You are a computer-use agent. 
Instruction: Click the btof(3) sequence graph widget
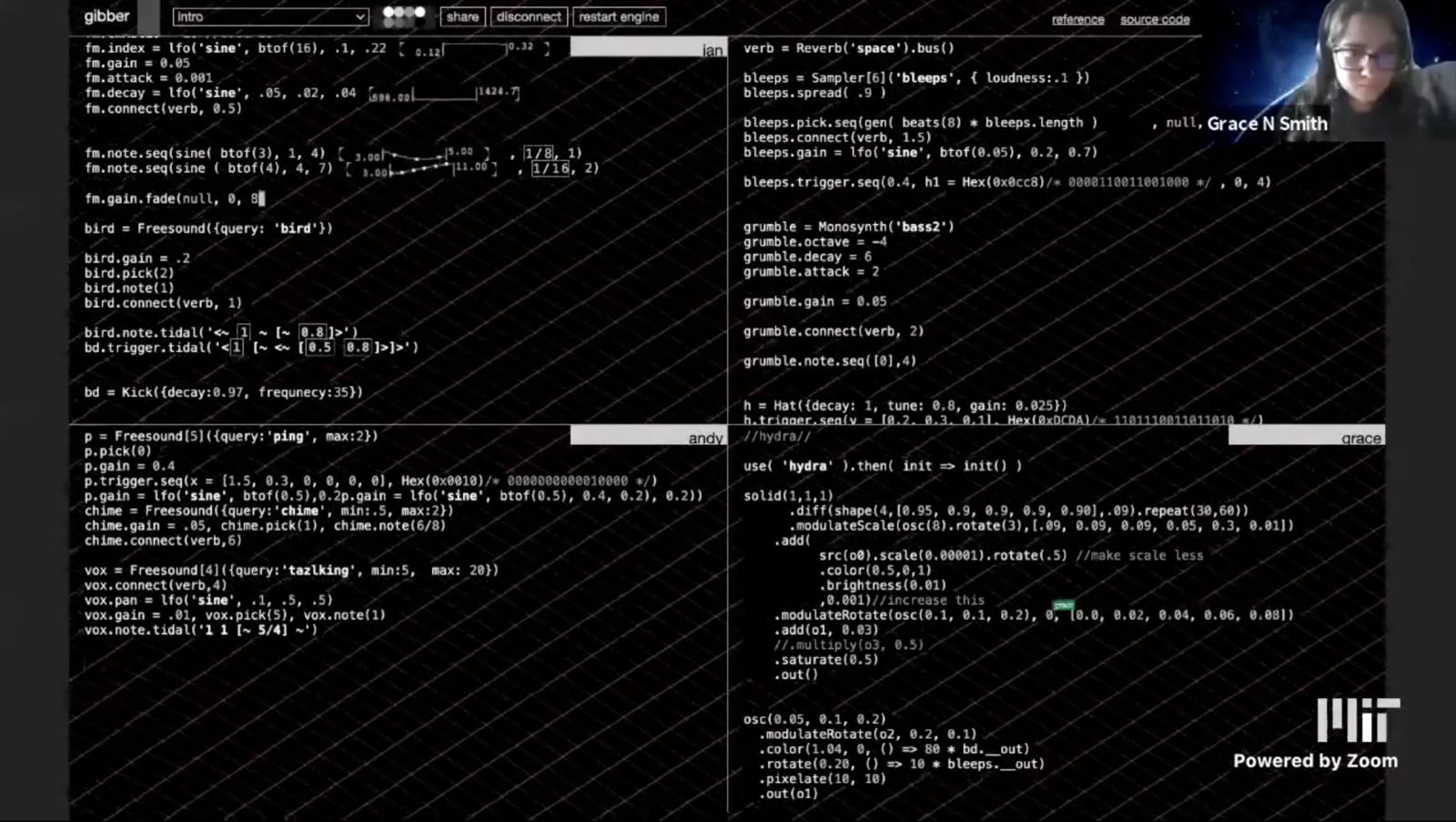[414, 155]
